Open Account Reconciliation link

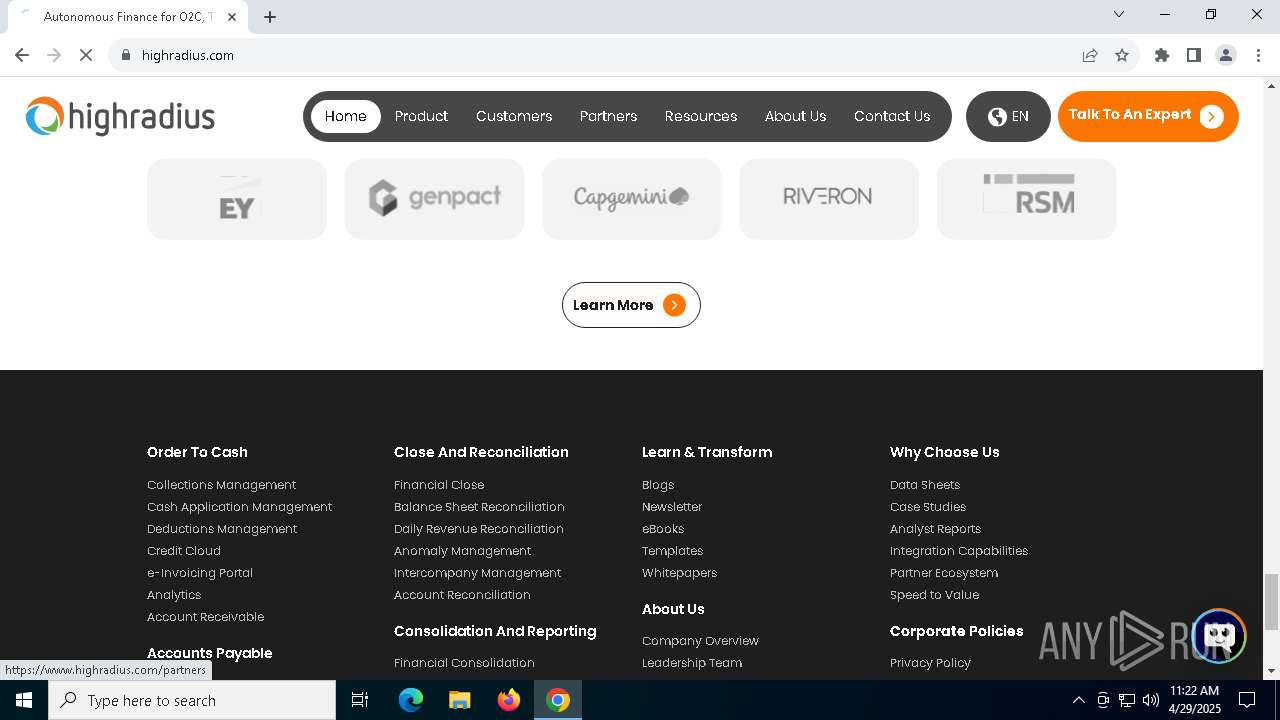(x=462, y=595)
